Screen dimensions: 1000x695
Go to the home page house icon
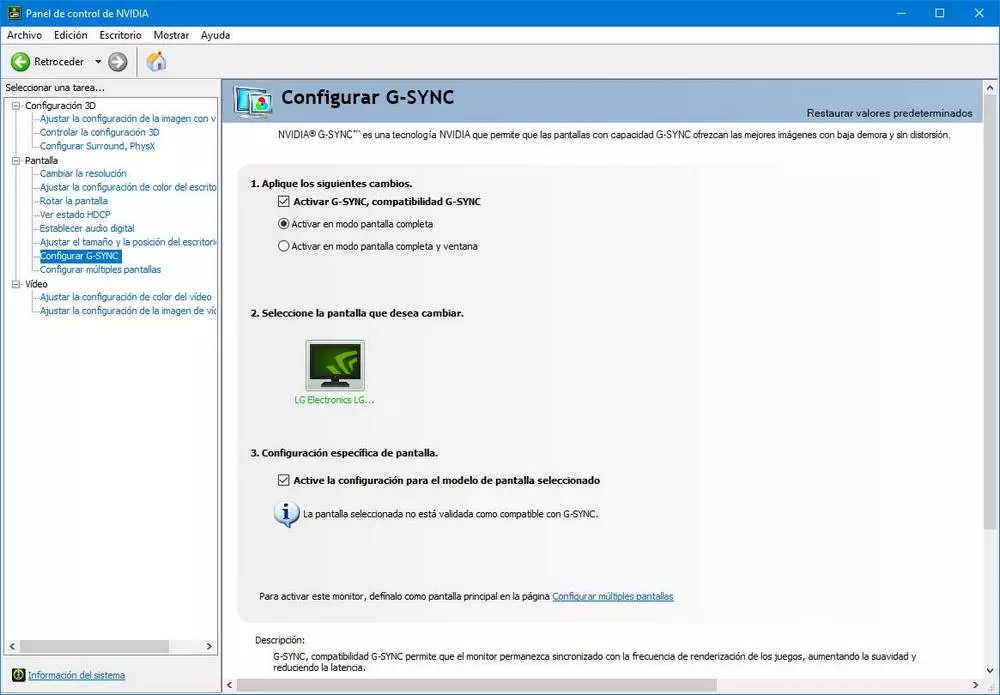pos(156,61)
